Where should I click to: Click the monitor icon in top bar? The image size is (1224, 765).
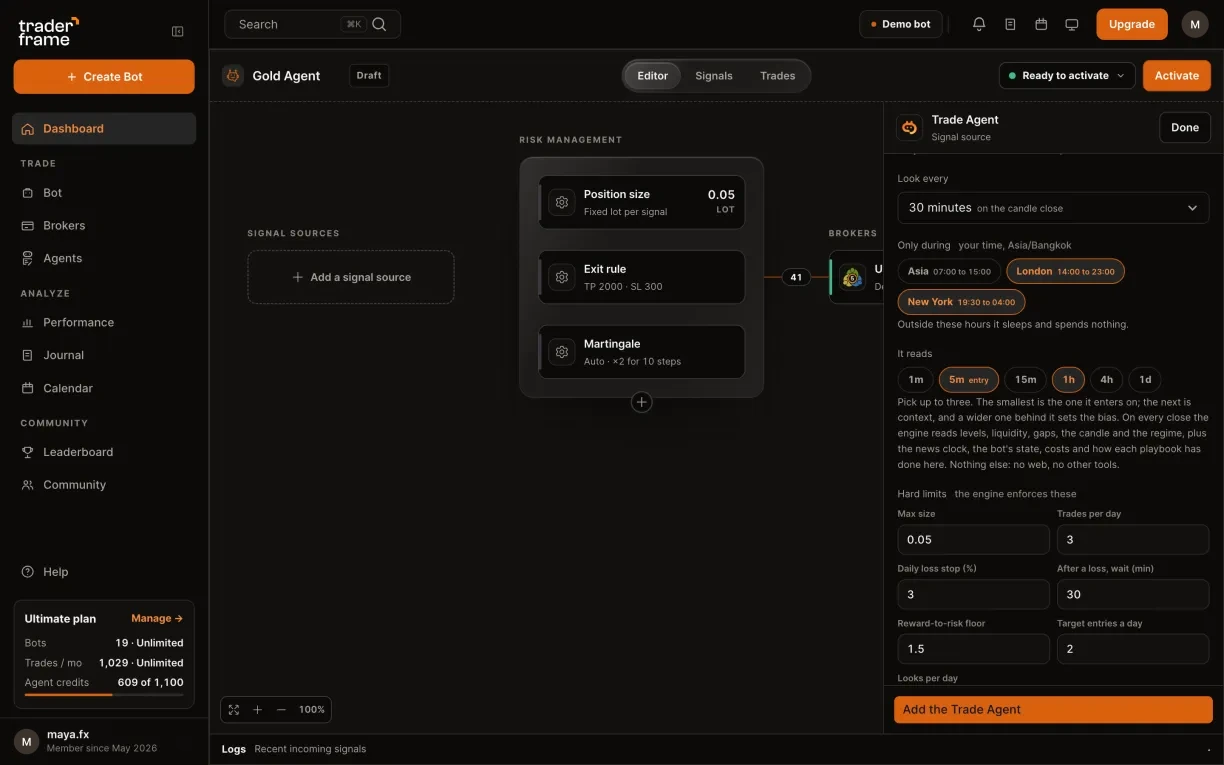pyautogui.click(x=1072, y=24)
